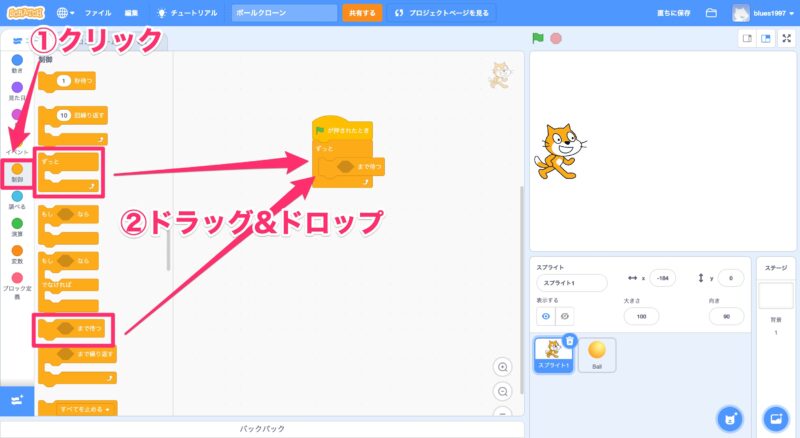This screenshot has height=438, width=800.
Task: Zoom out on the code workspace
Action: click(x=503, y=391)
